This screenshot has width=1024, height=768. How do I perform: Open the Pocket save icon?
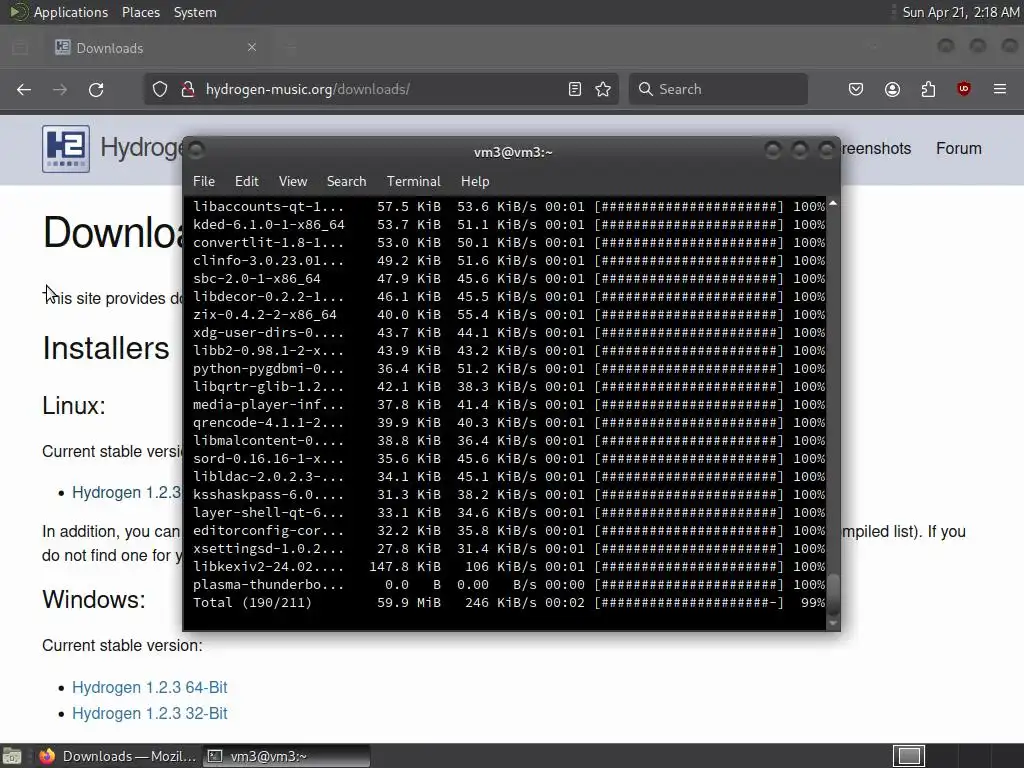coord(856,89)
